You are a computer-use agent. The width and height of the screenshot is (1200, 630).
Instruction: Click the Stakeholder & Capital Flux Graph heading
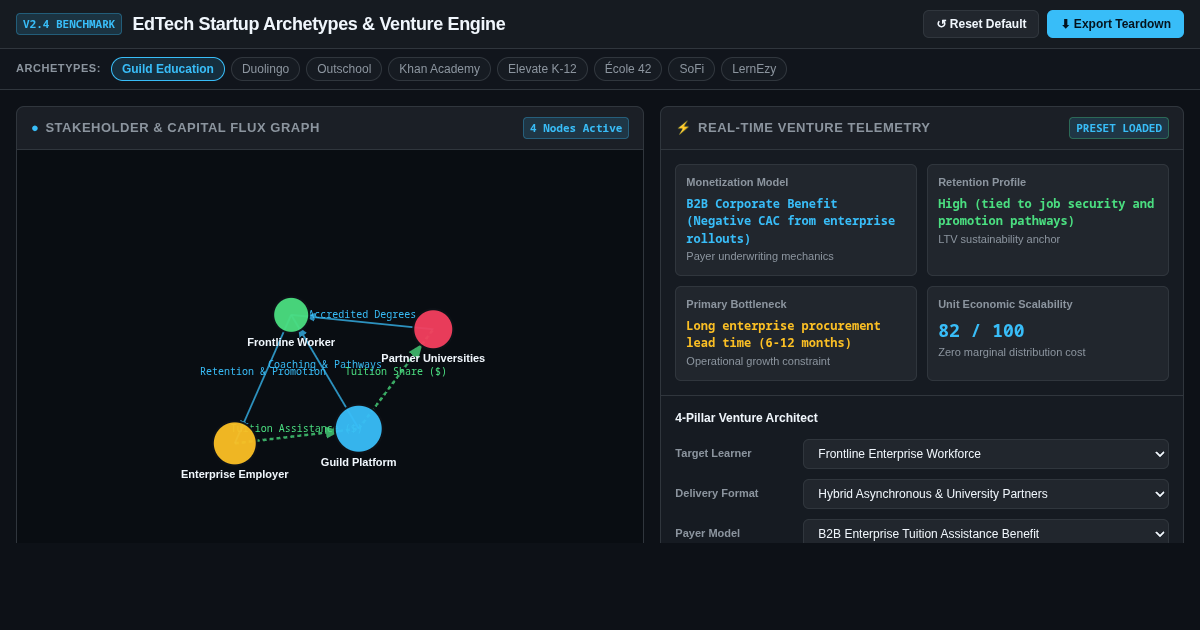click(x=183, y=128)
